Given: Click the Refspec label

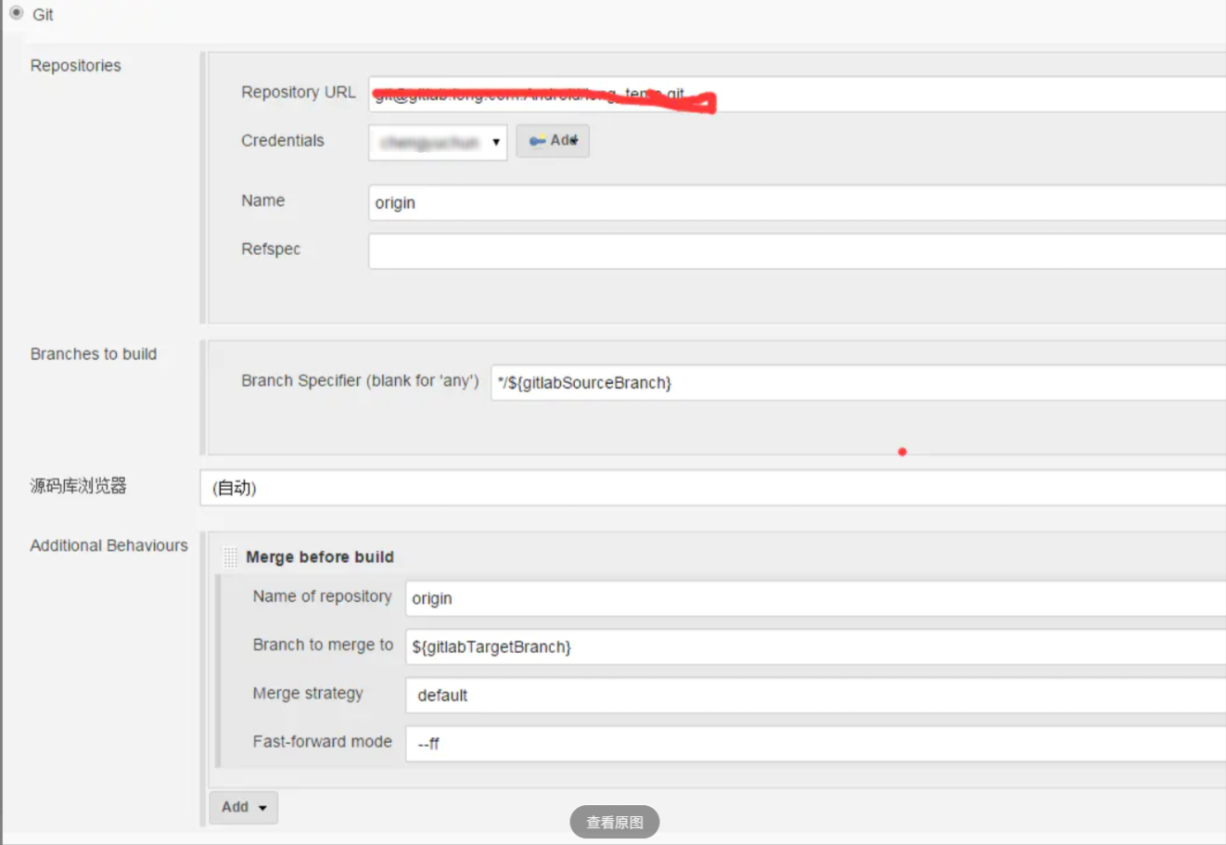Looking at the screenshot, I should point(271,249).
